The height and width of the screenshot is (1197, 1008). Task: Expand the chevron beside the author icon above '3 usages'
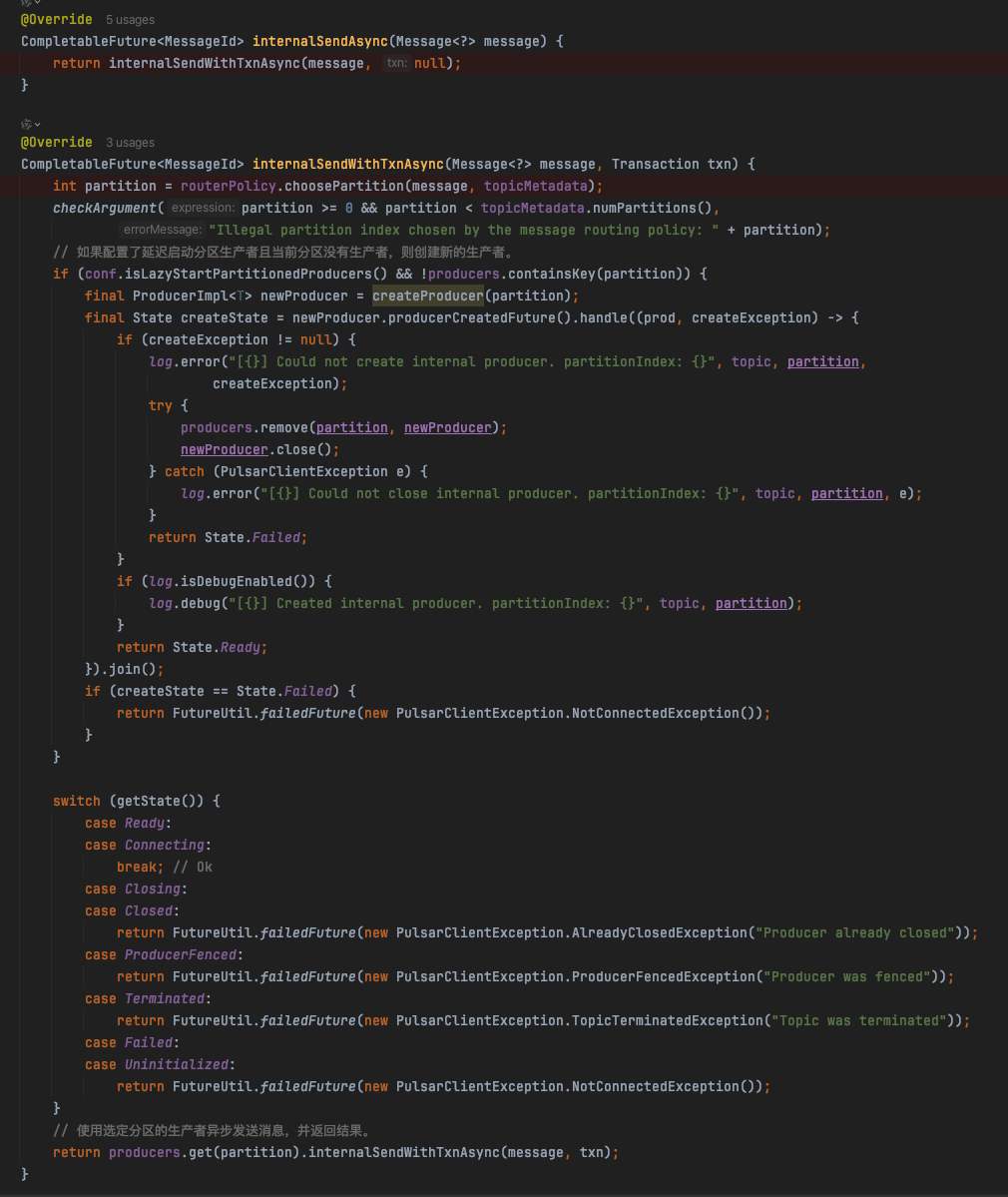37,125
